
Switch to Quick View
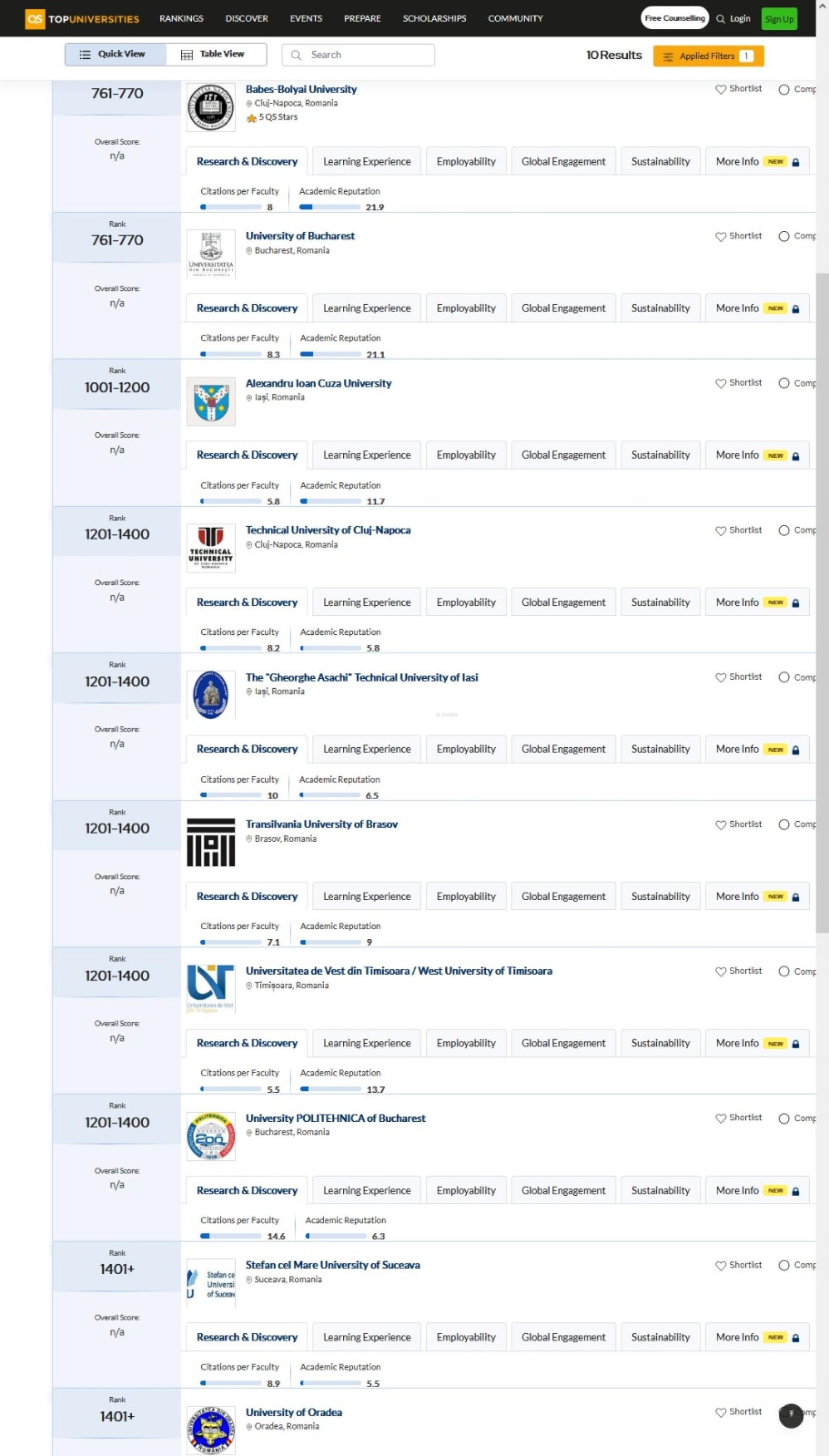coord(116,54)
